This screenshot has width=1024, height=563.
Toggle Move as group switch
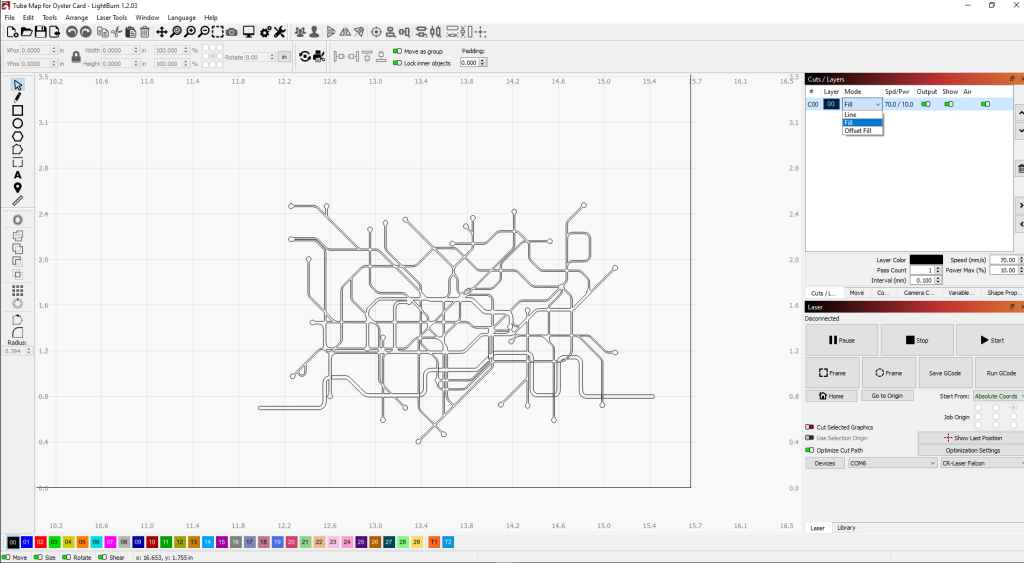tap(397, 51)
